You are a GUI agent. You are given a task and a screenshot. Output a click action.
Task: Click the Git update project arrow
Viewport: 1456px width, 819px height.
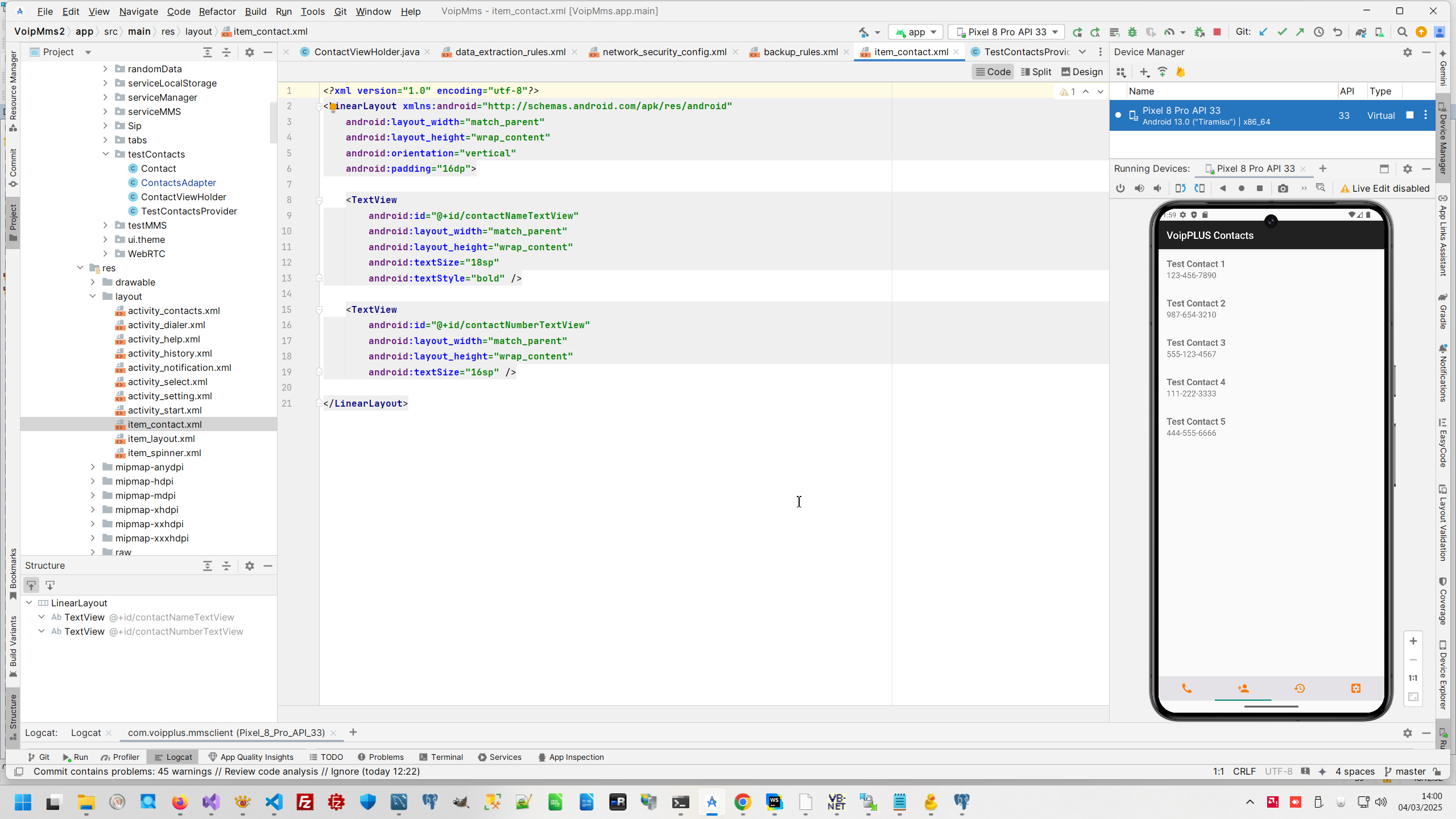click(x=1263, y=32)
